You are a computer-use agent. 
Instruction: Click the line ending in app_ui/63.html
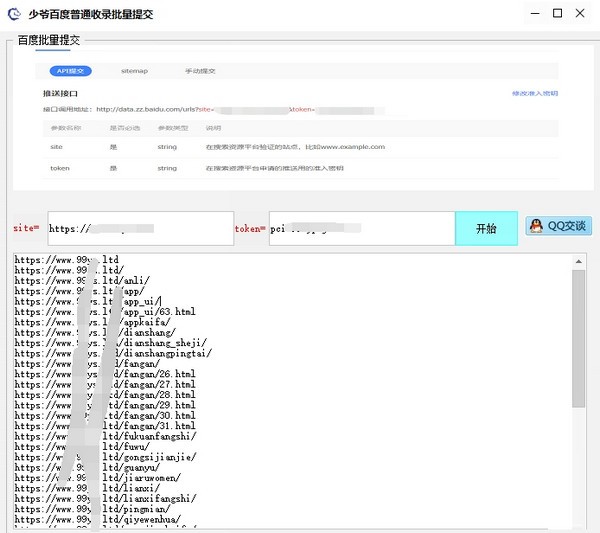[x=105, y=311]
